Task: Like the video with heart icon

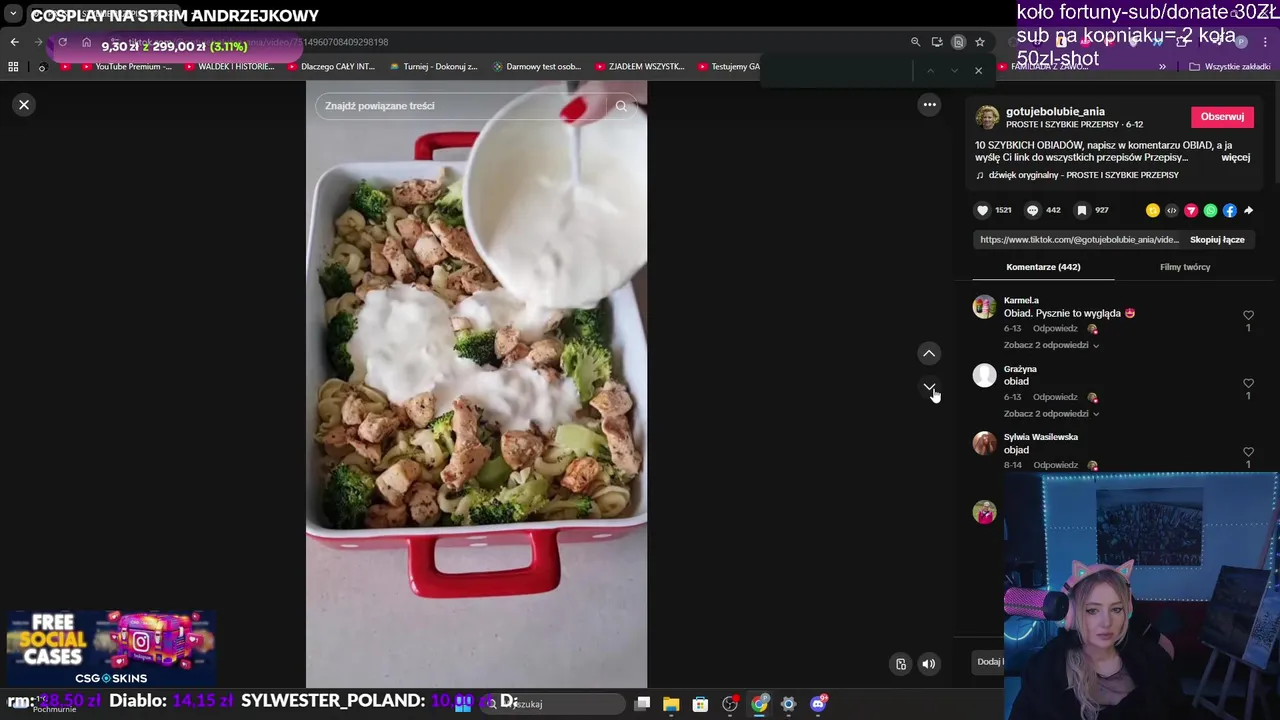Action: point(982,210)
